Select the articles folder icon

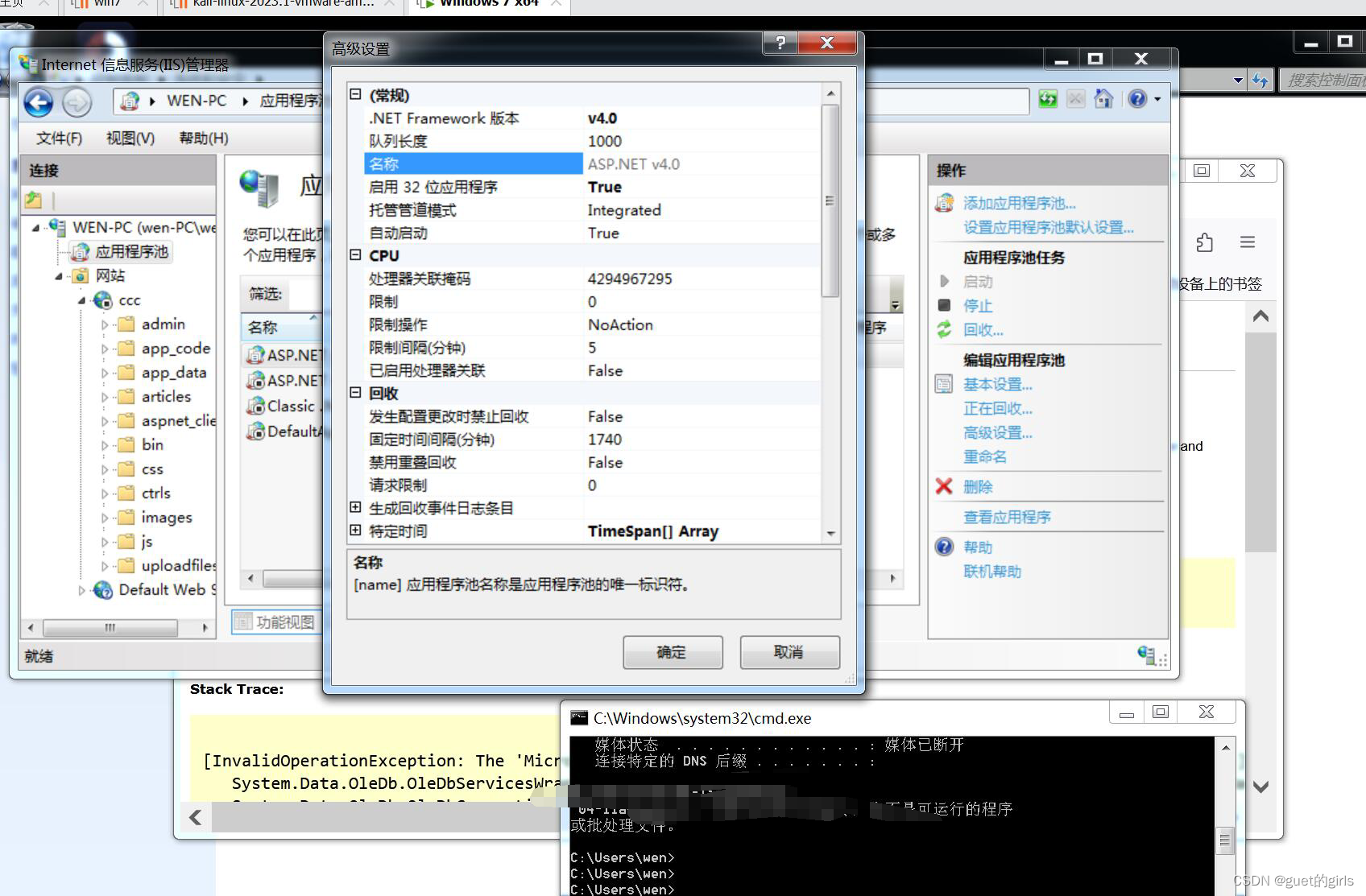tap(126, 397)
